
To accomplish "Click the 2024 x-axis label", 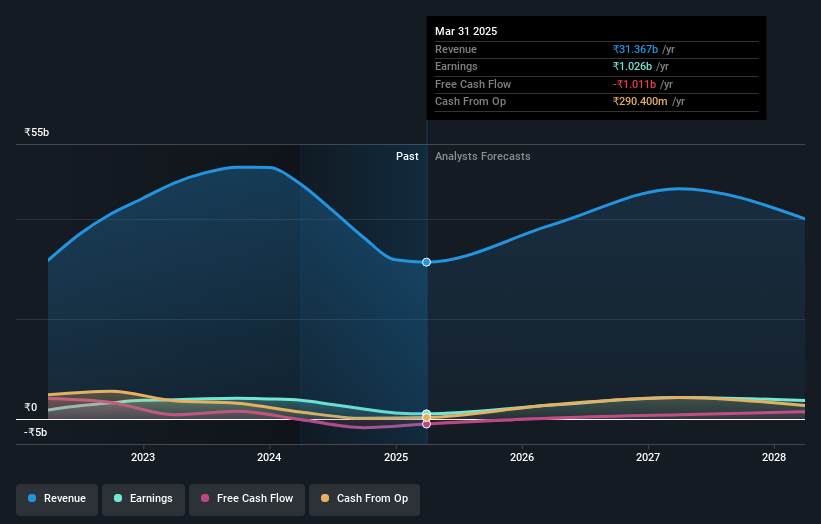I will point(269,458).
